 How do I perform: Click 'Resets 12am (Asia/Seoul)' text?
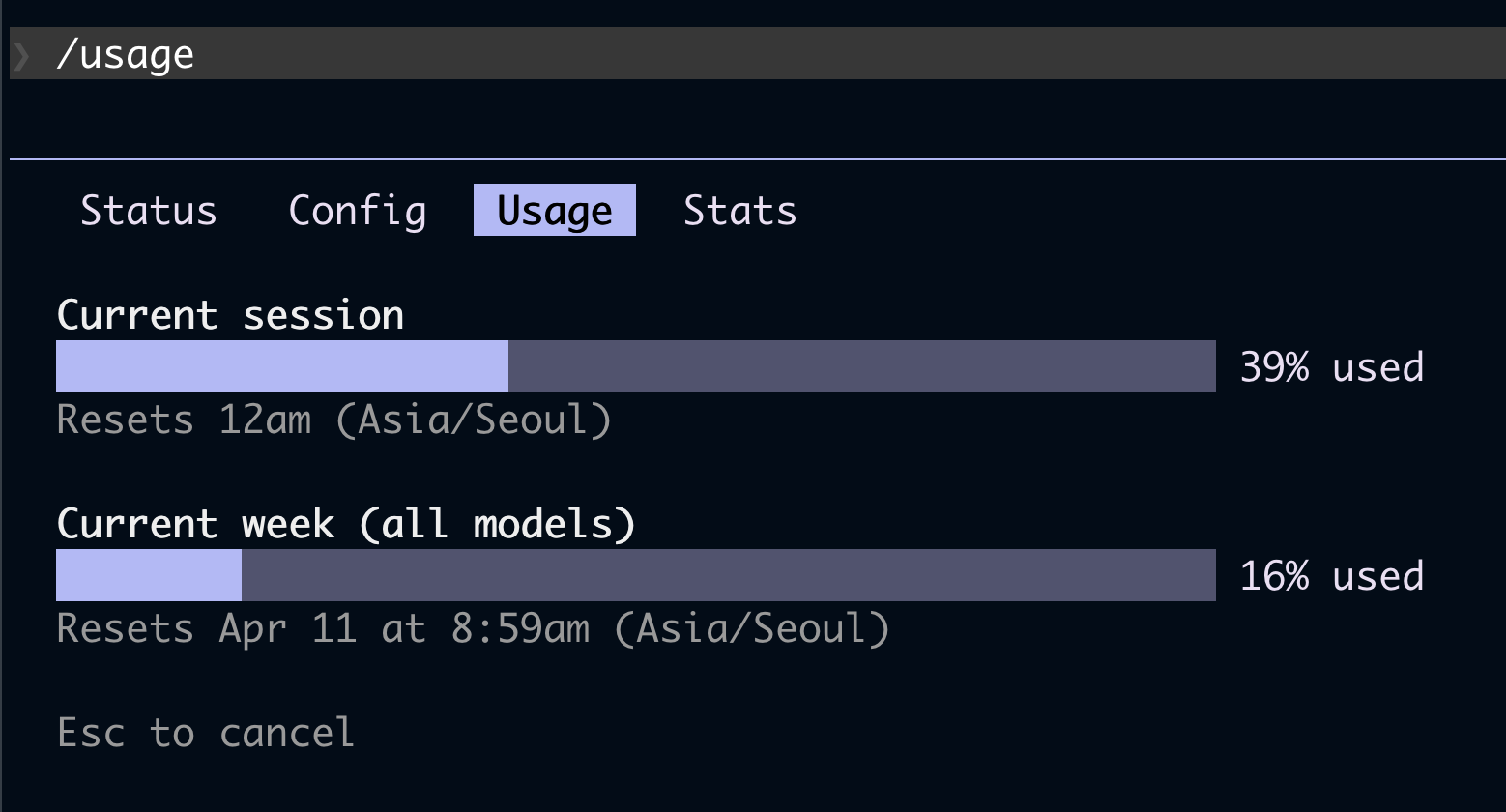pos(334,420)
